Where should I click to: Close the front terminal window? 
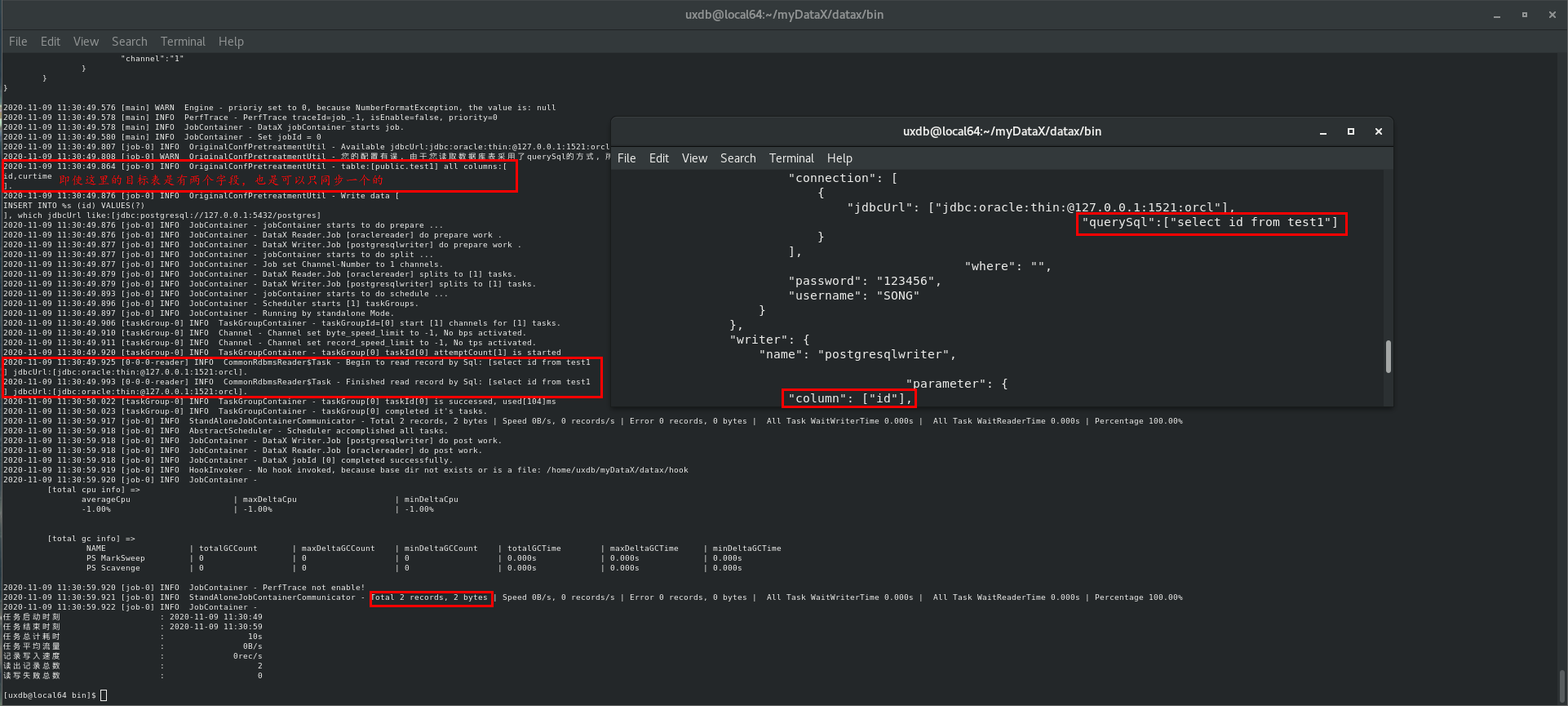tap(1379, 131)
